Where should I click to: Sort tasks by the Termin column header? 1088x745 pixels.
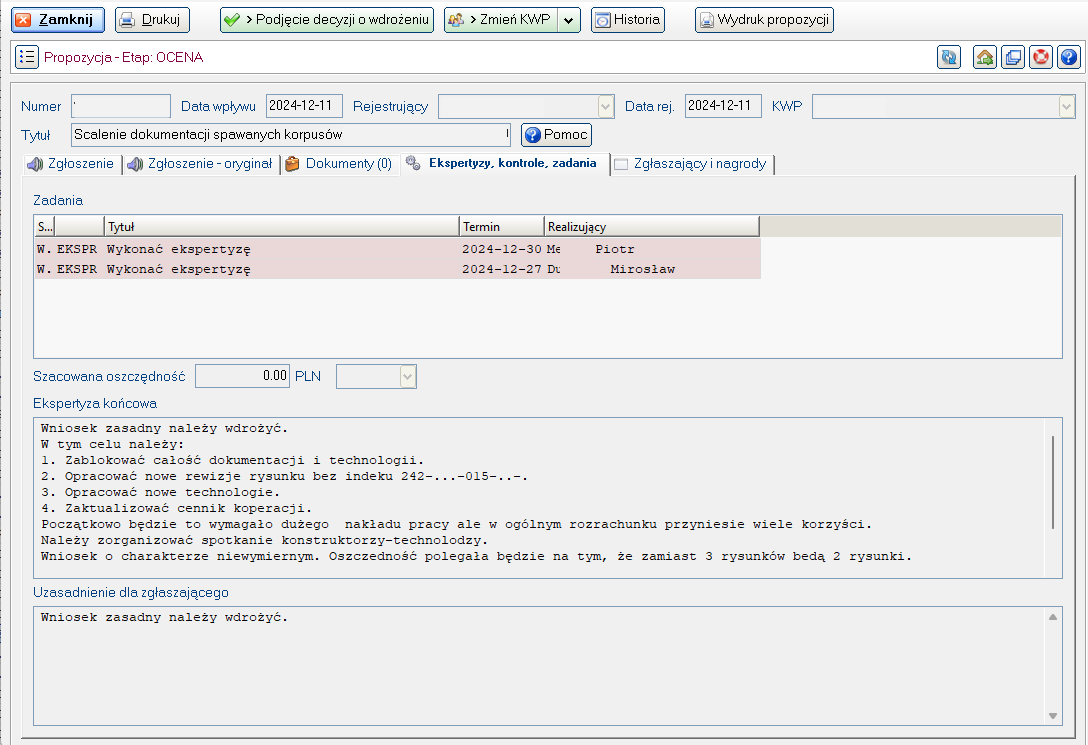[502, 226]
